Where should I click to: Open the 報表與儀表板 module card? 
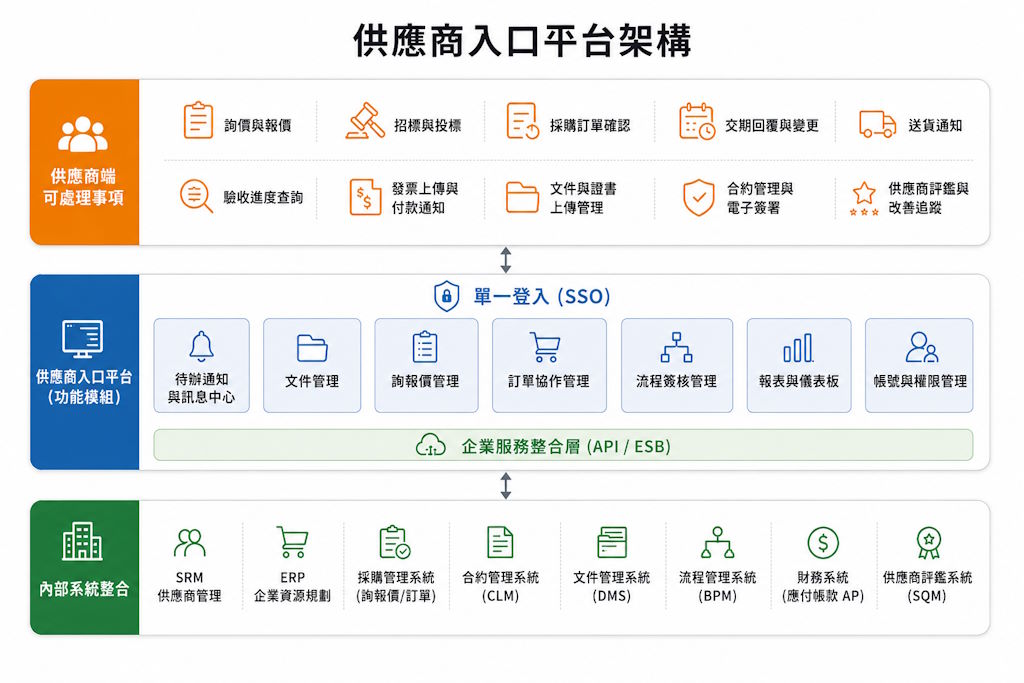tap(799, 366)
